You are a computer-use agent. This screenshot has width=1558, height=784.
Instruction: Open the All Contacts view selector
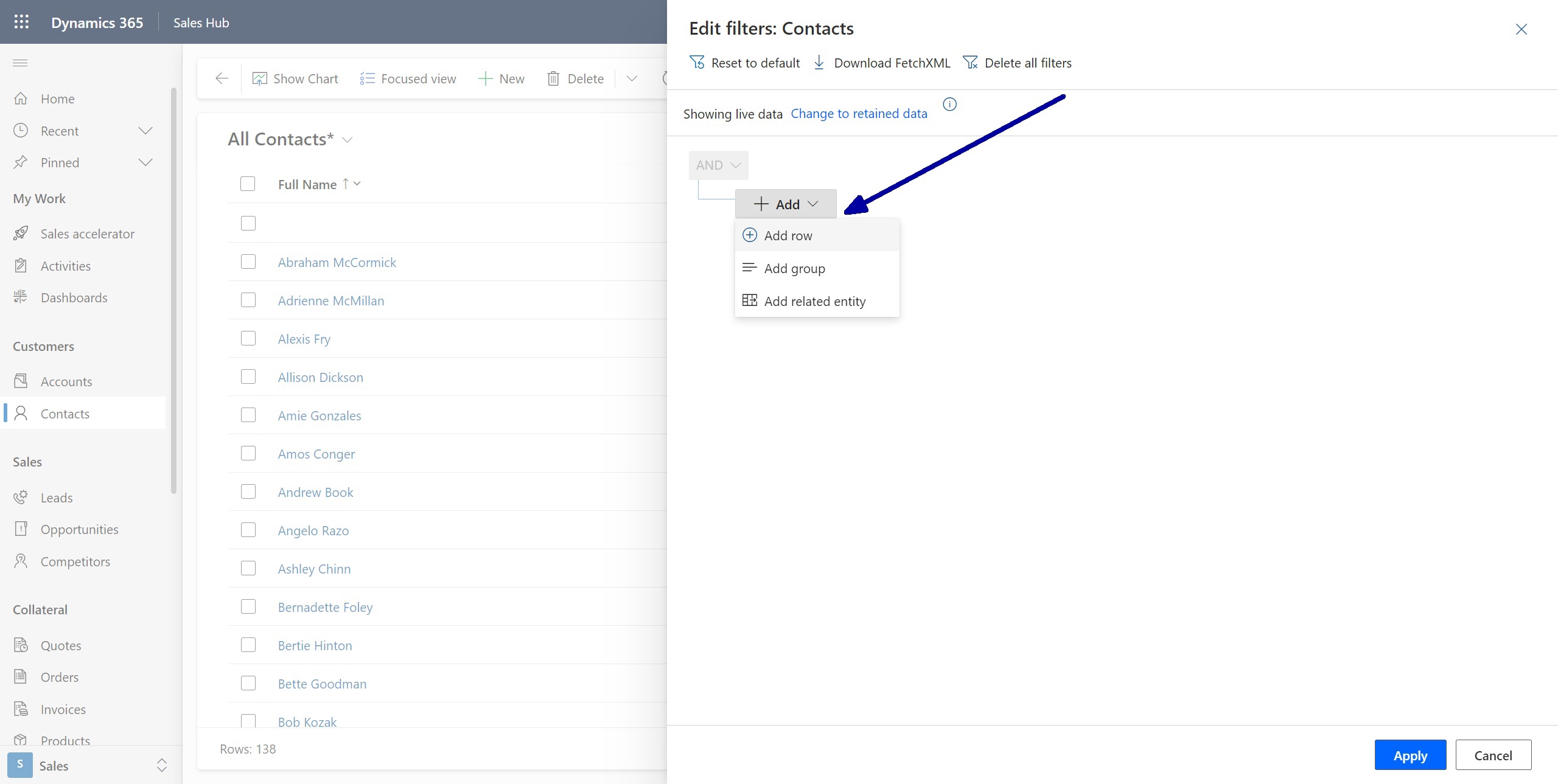point(290,139)
